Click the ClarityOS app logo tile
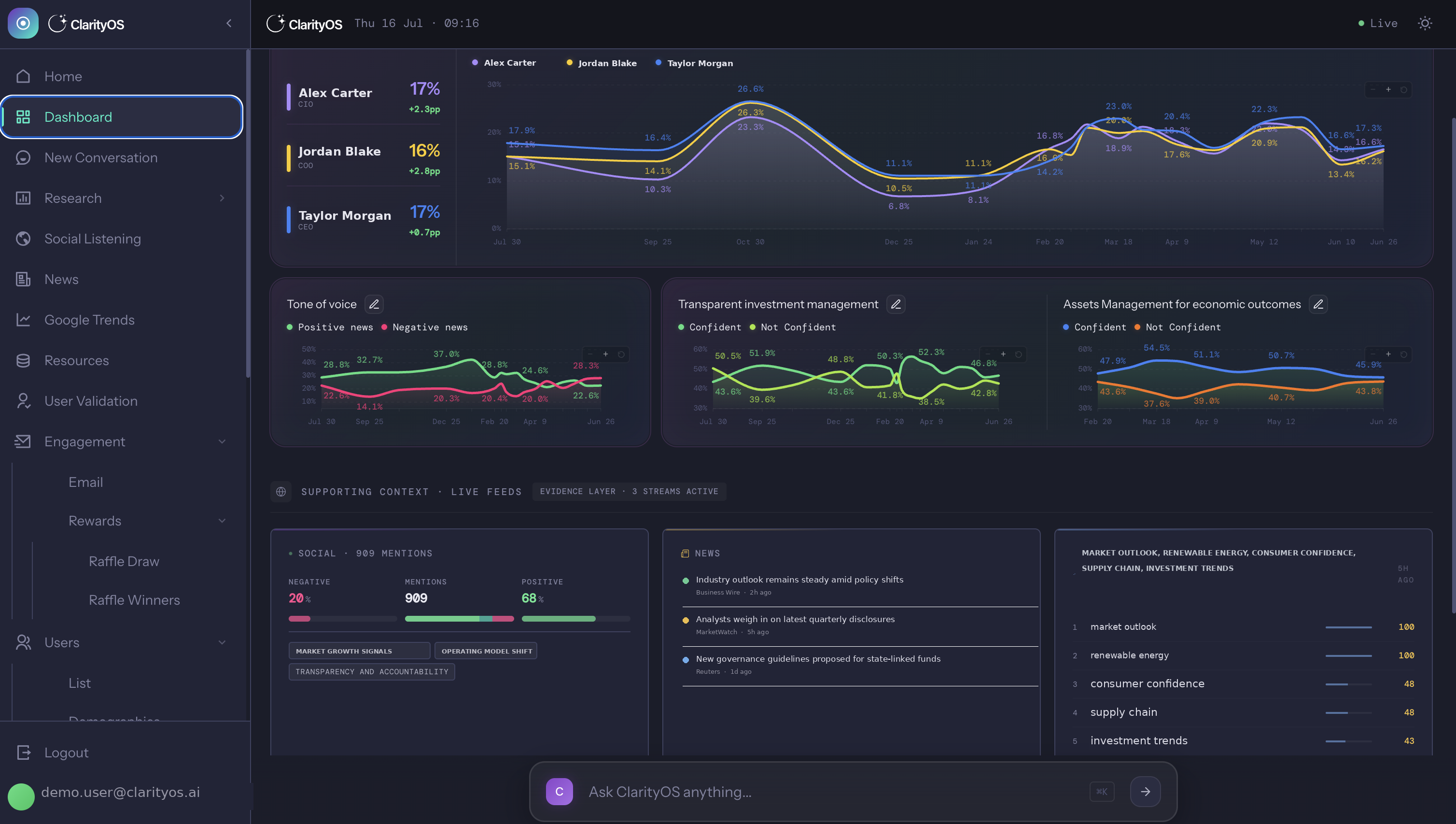1456x824 pixels. [23, 23]
